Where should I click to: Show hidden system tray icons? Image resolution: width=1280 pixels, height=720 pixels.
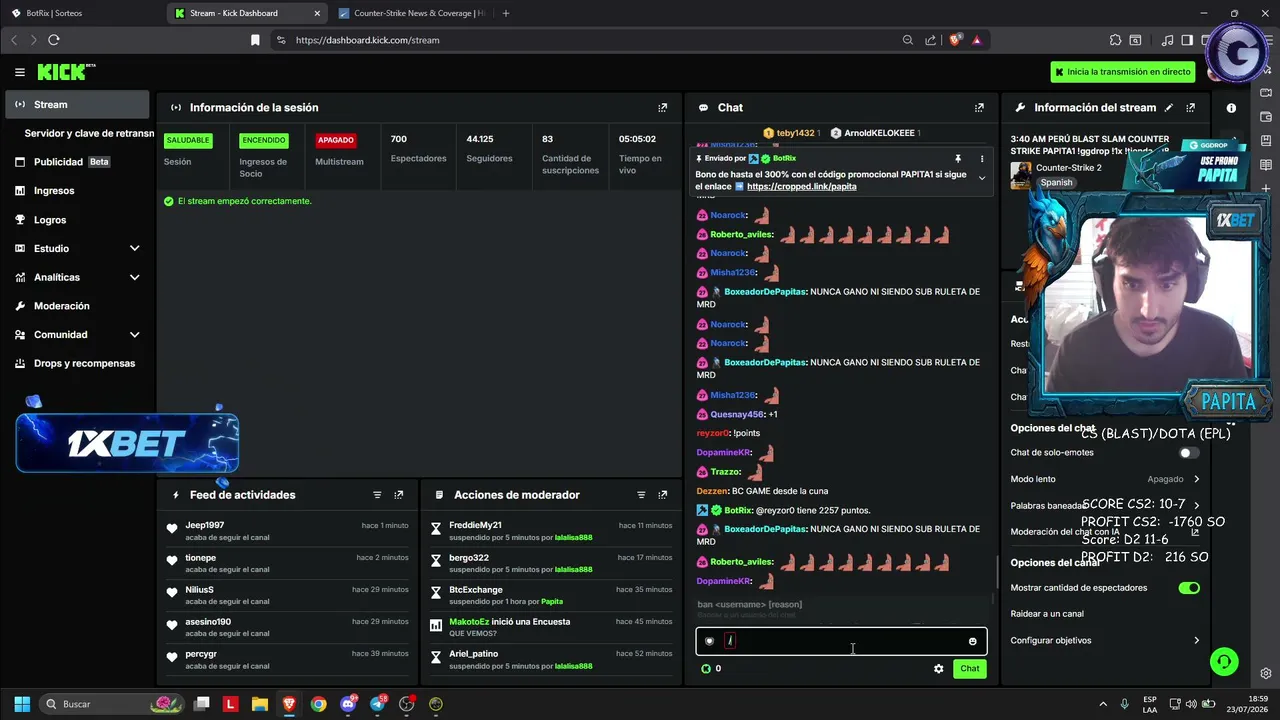[x=1103, y=704]
